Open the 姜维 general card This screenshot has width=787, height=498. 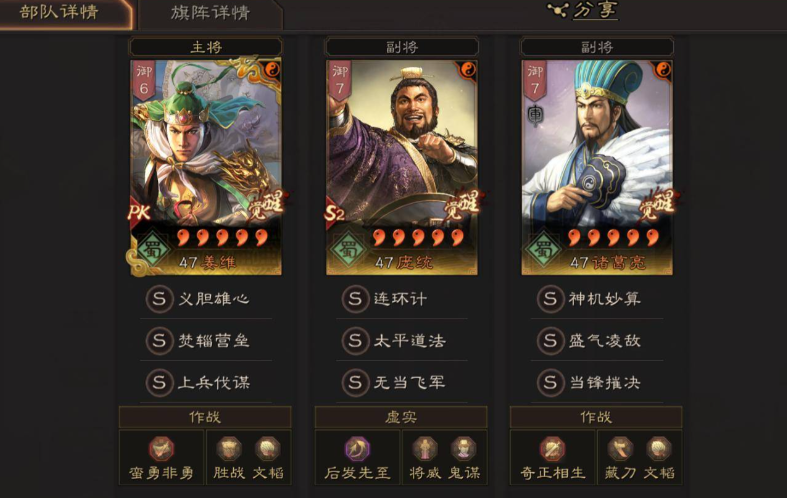206,167
